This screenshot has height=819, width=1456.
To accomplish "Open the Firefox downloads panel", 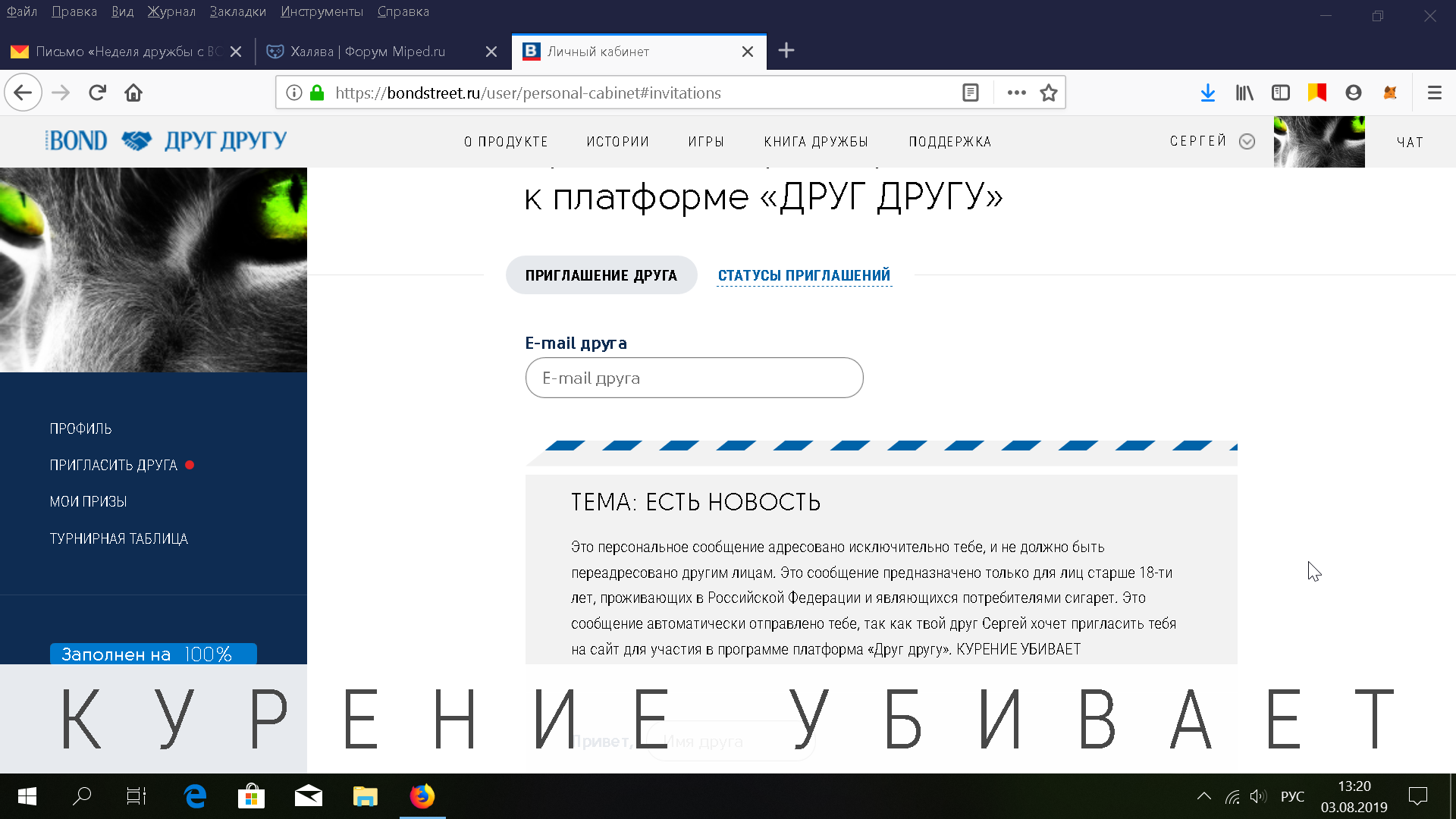I will tap(1208, 93).
